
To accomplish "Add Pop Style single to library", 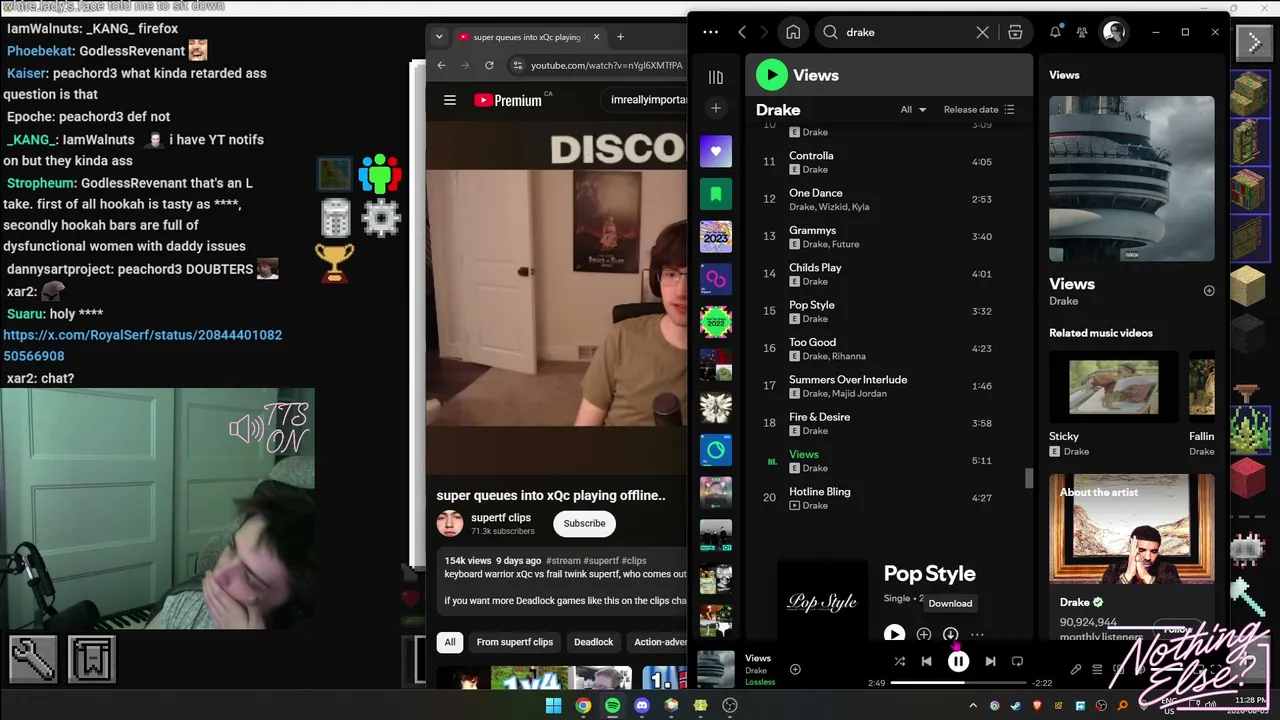I will (x=924, y=634).
